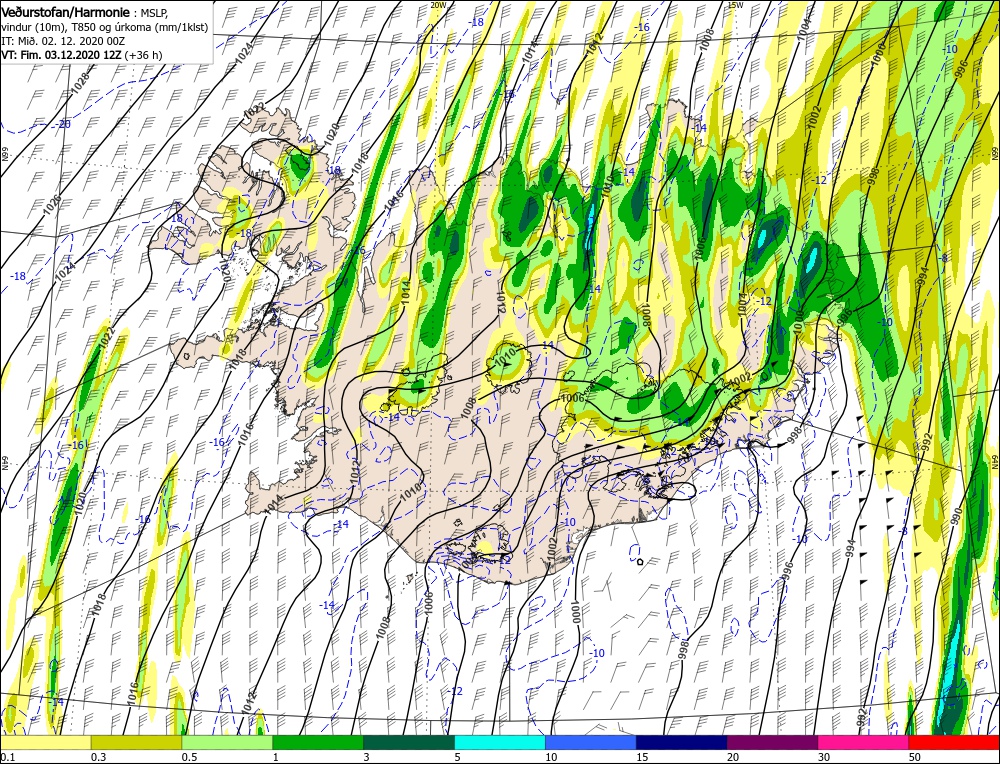The height and width of the screenshot is (764, 1000).
Task: Select the purple 20 mm legend swatch
Action: (772, 742)
